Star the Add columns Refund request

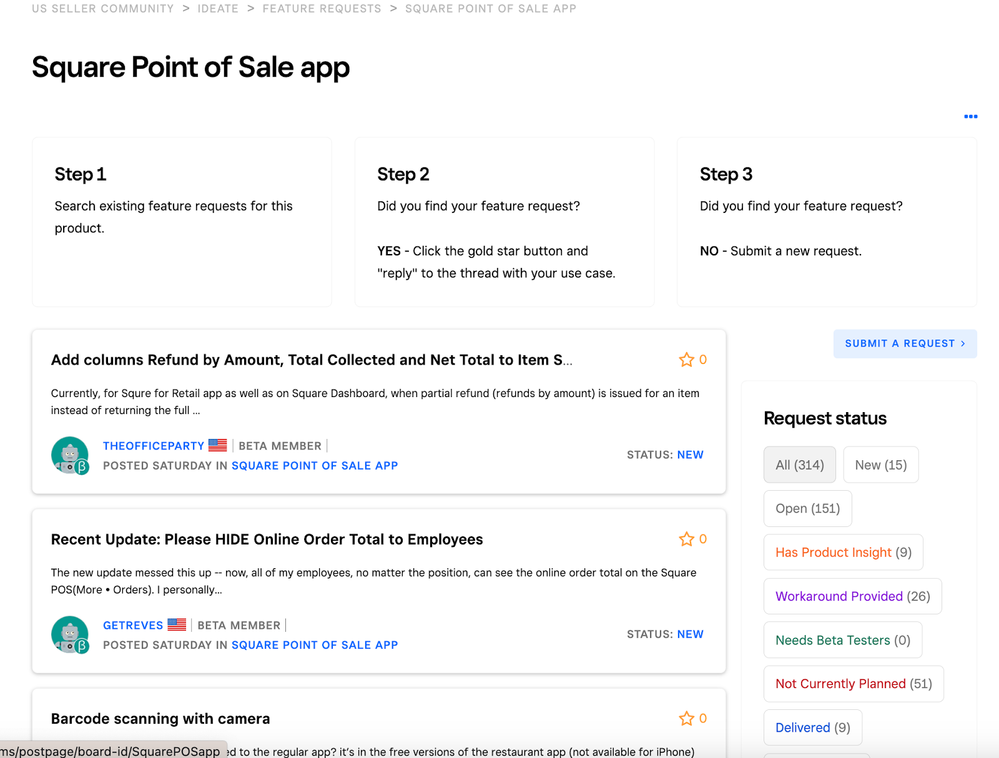[x=686, y=360]
